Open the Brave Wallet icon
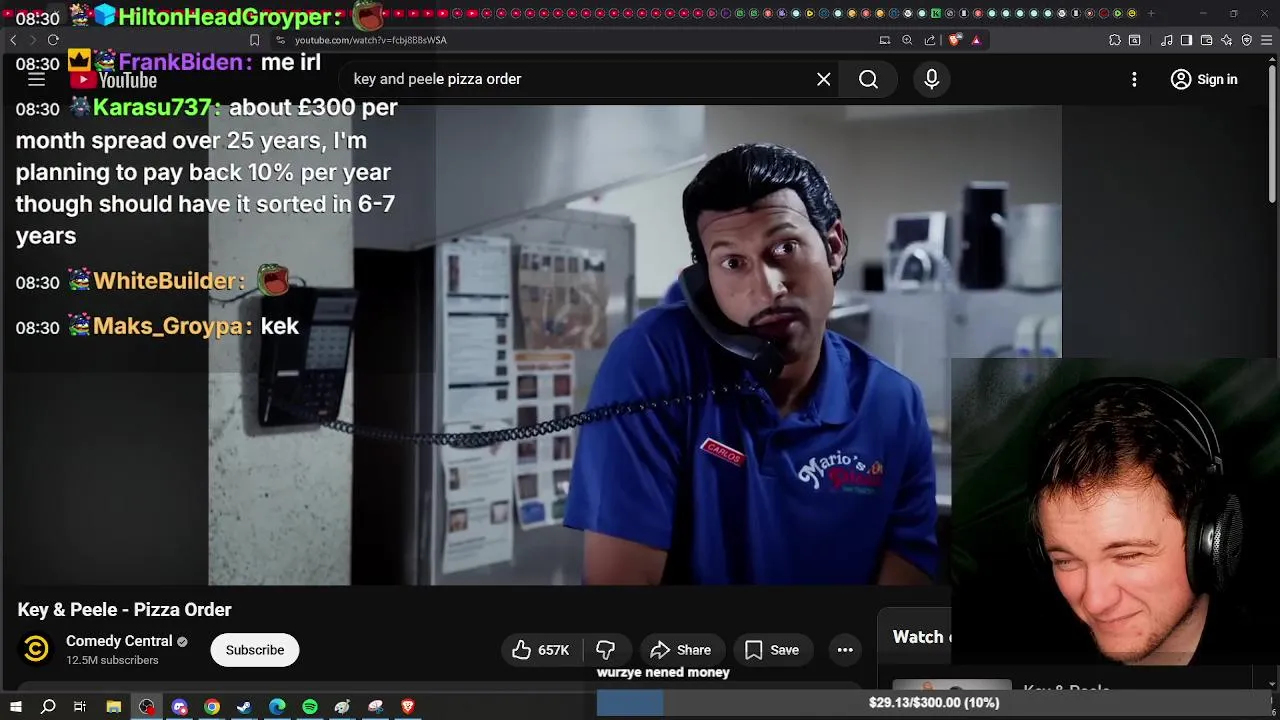Image resolution: width=1280 pixels, height=720 pixels. 1207,40
